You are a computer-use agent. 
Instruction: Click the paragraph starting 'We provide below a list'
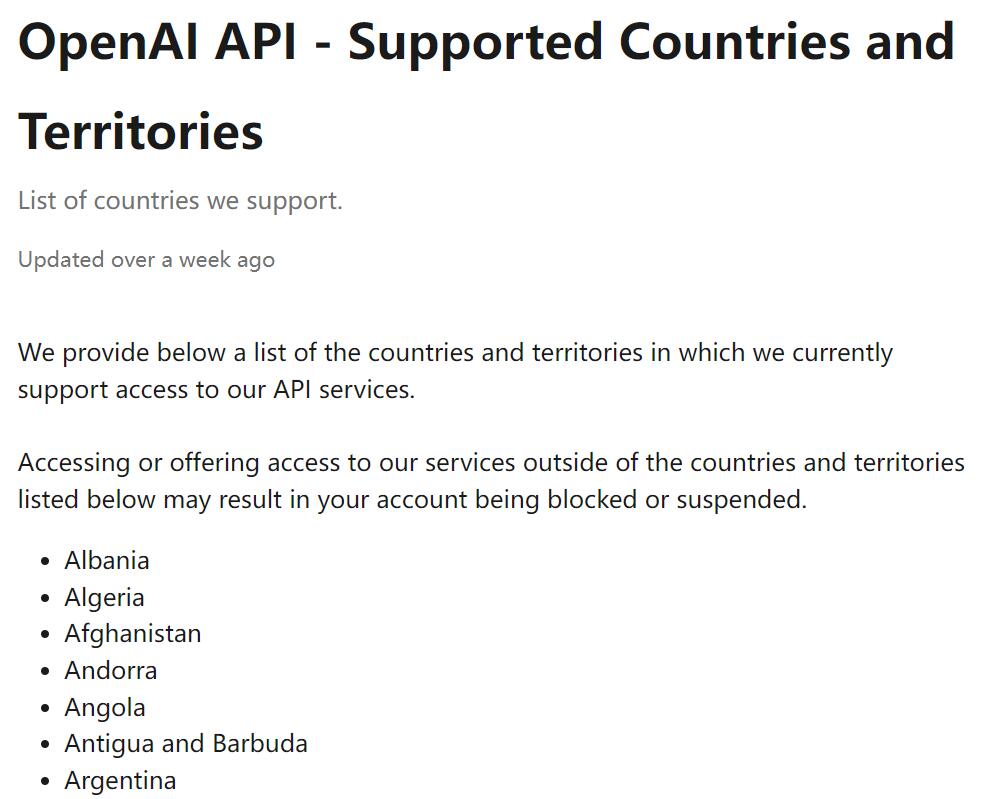pos(455,353)
